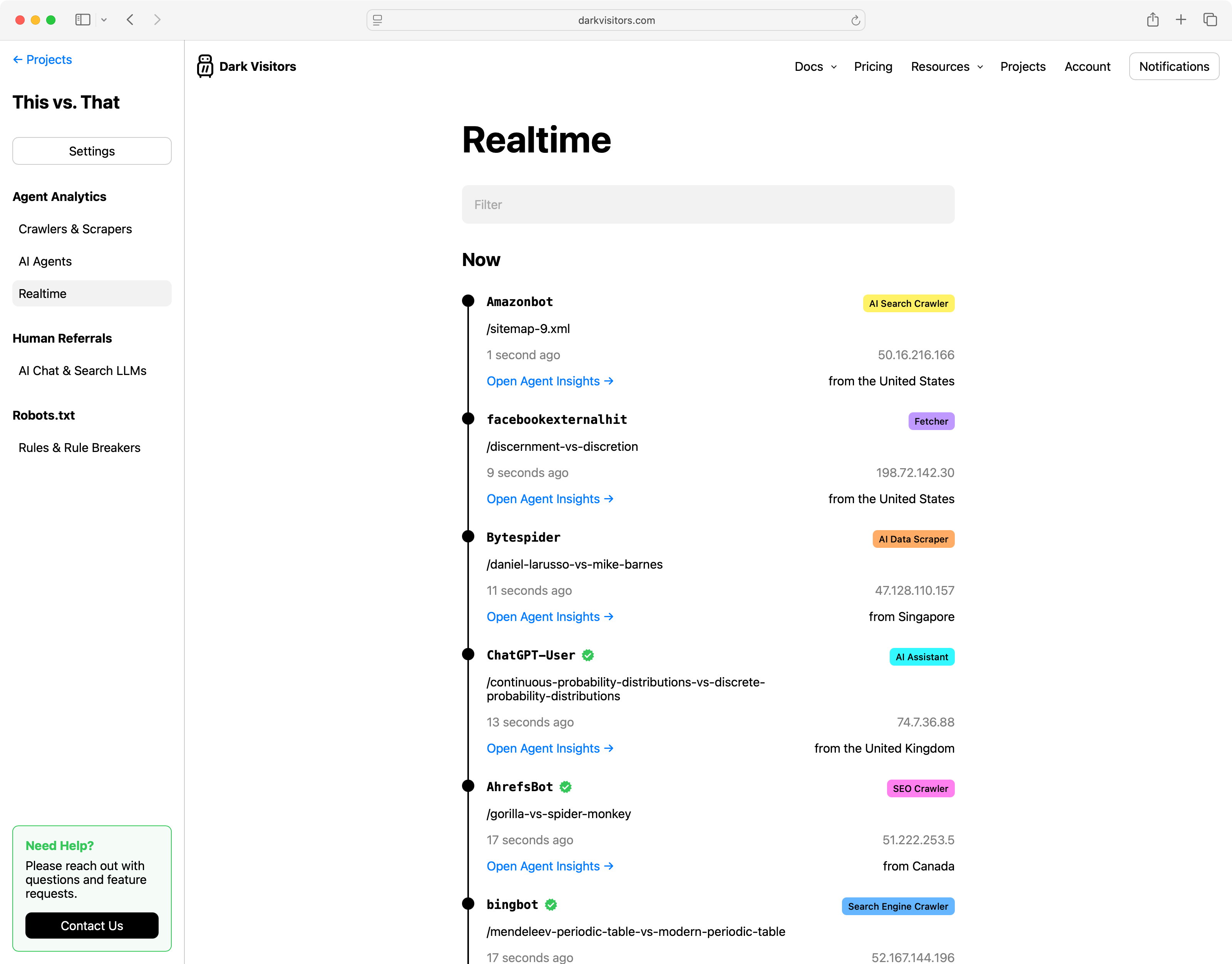Image resolution: width=1232 pixels, height=964 pixels.
Task: Click the Bytespider agent name
Action: tap(523, 537)
